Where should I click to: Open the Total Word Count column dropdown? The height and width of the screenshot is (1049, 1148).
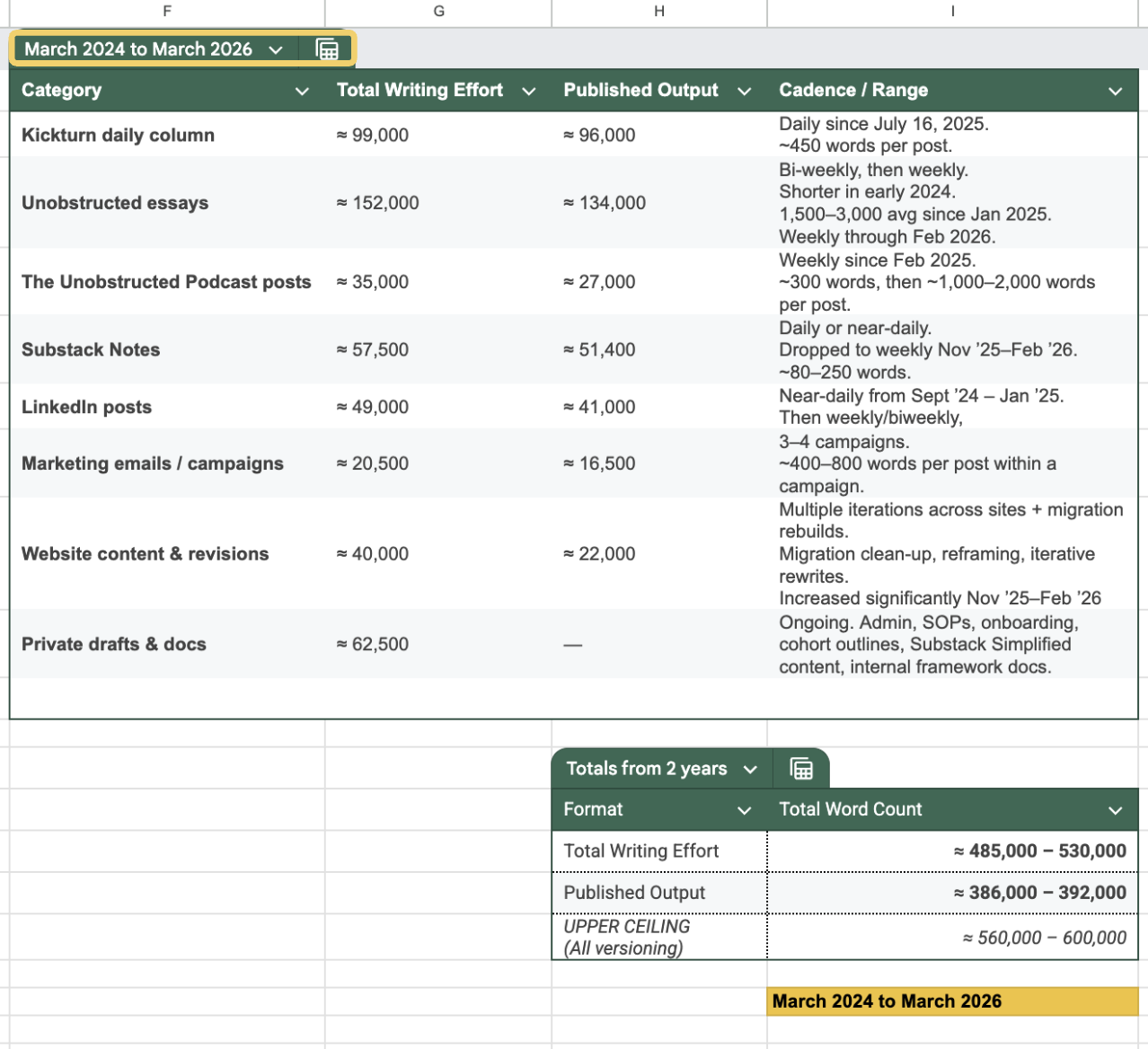(1115, 810)
